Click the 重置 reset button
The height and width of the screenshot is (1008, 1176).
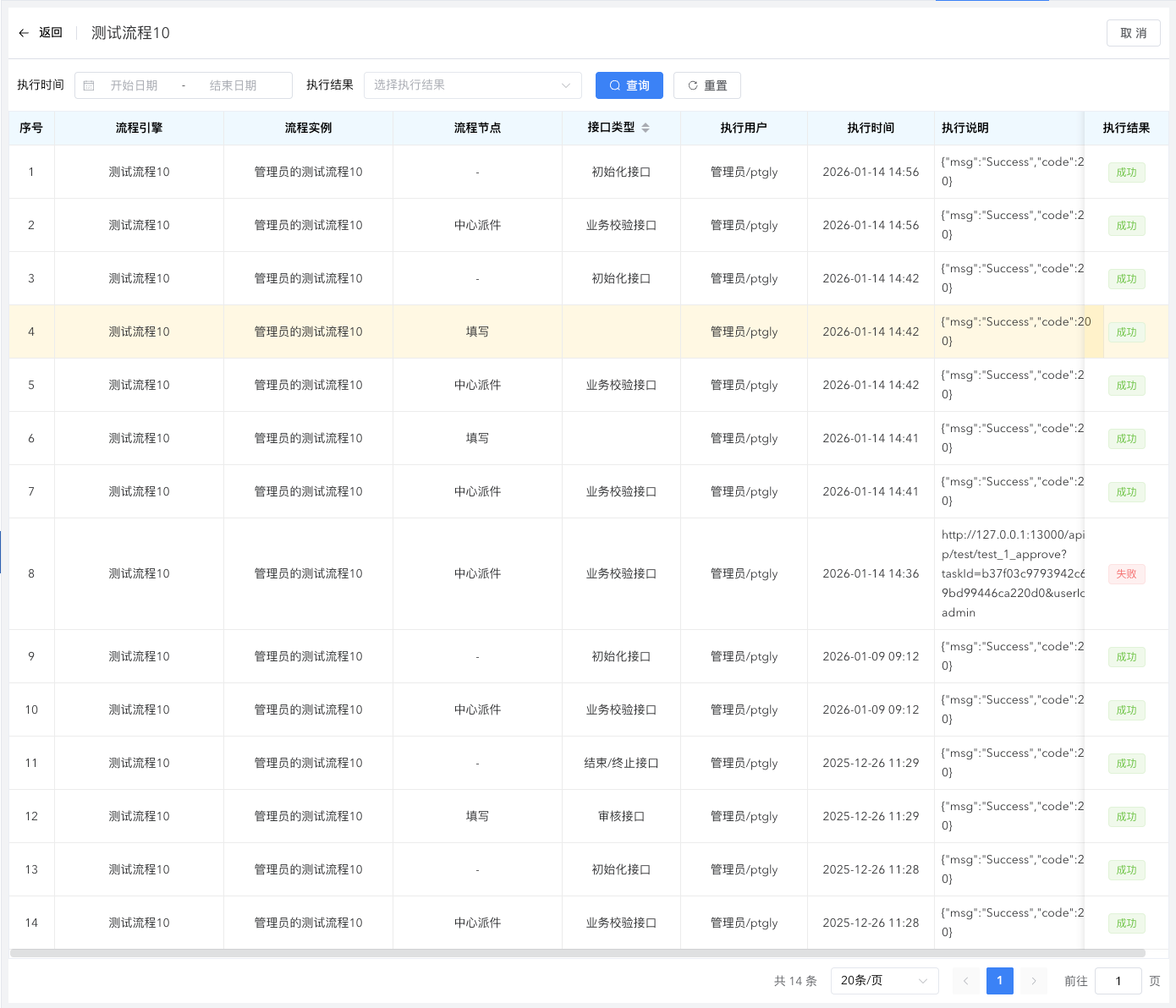coord(706,85)
